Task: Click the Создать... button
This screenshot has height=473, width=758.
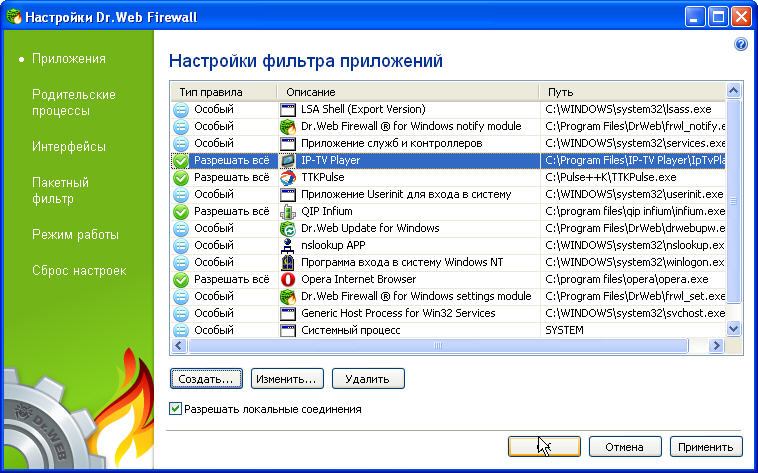Action: [x=206, y=379]
